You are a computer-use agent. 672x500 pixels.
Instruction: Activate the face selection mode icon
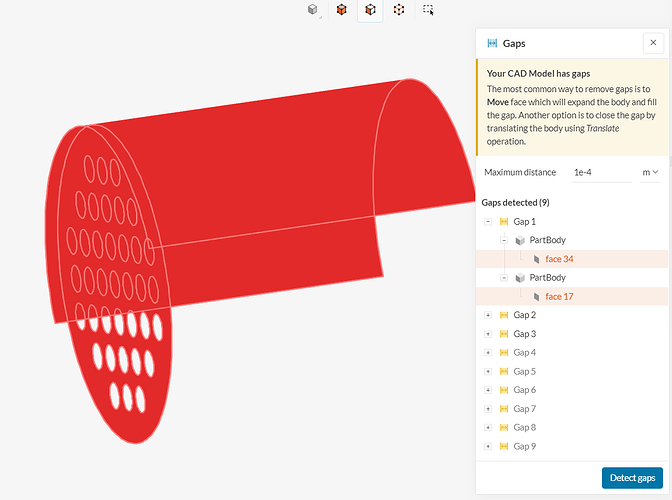tap(370, 10)
